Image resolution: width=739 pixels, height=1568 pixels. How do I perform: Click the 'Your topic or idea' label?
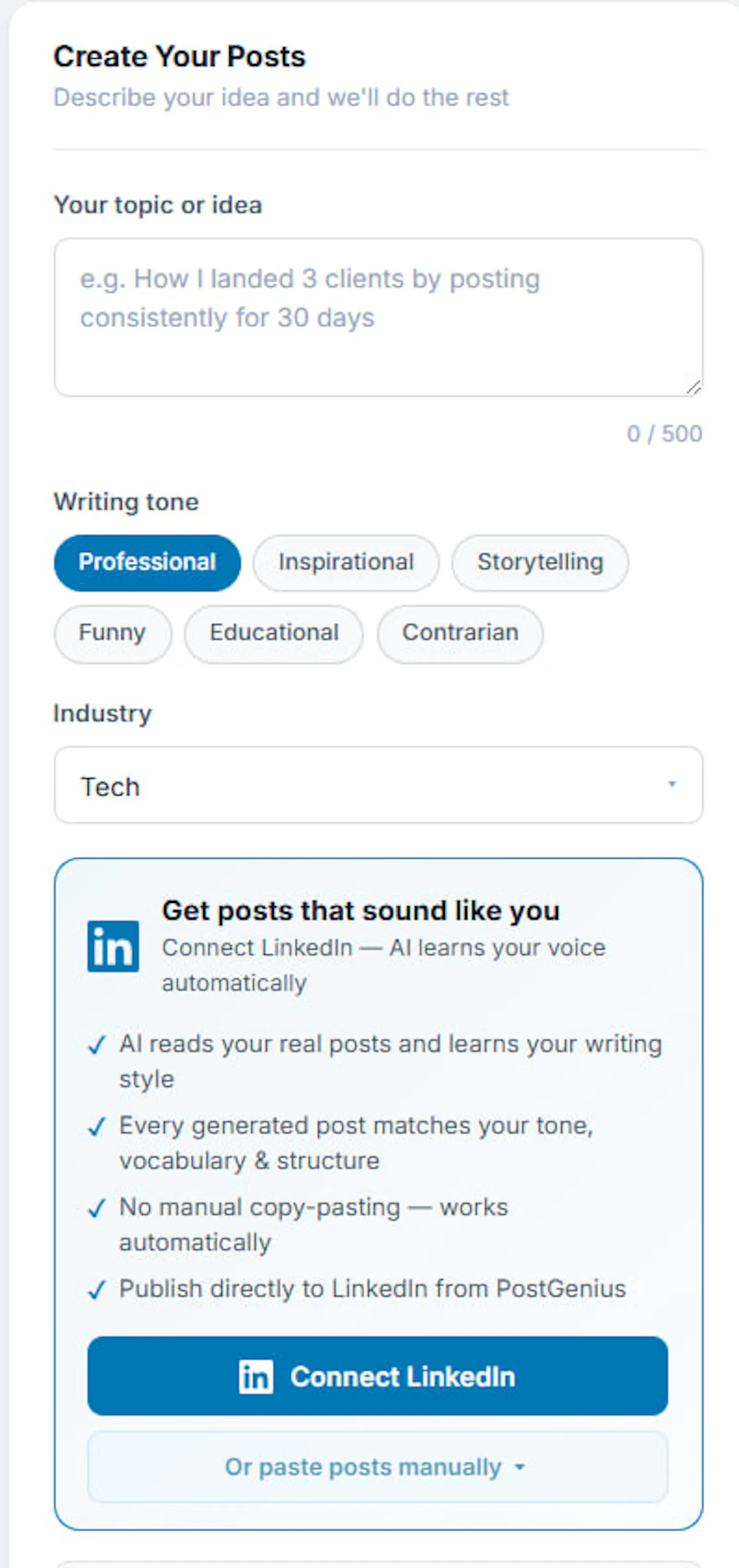pos(158,205)
